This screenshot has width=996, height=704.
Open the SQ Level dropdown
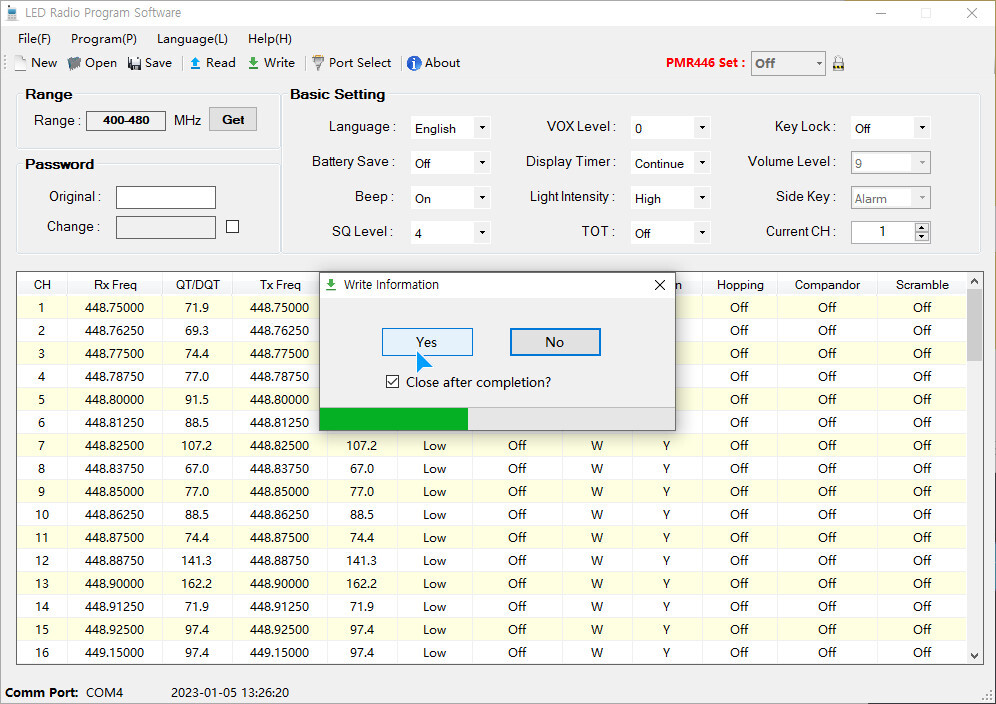pos(482,233)
